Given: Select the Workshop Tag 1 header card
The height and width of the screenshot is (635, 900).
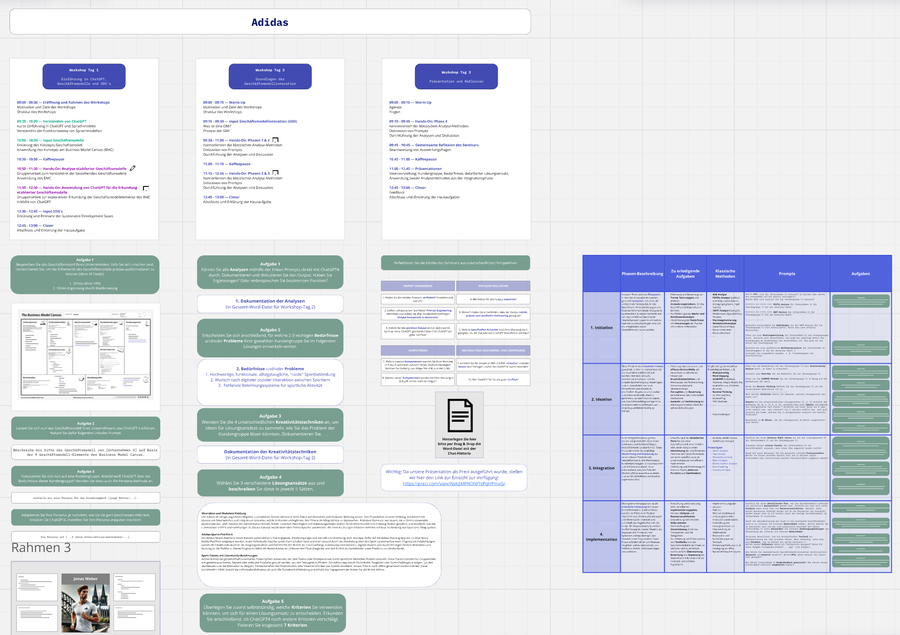Looking at the screenshot, I should tap(84, 76).
